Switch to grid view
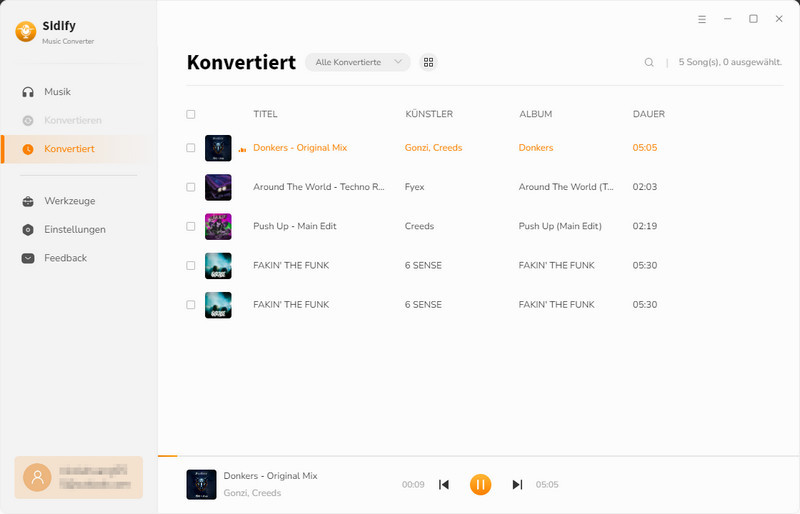Viewport: 800px width, 514px height. [x=429, y=62]
